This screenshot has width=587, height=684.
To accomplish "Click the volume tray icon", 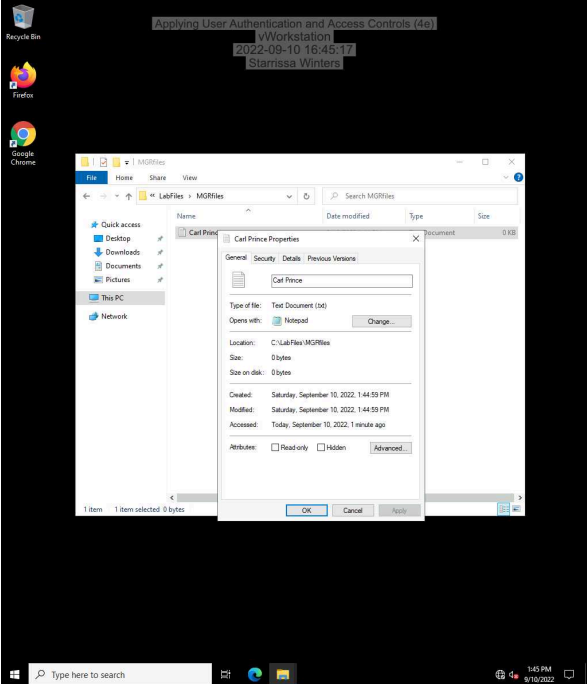I will (x=513, y=675).
